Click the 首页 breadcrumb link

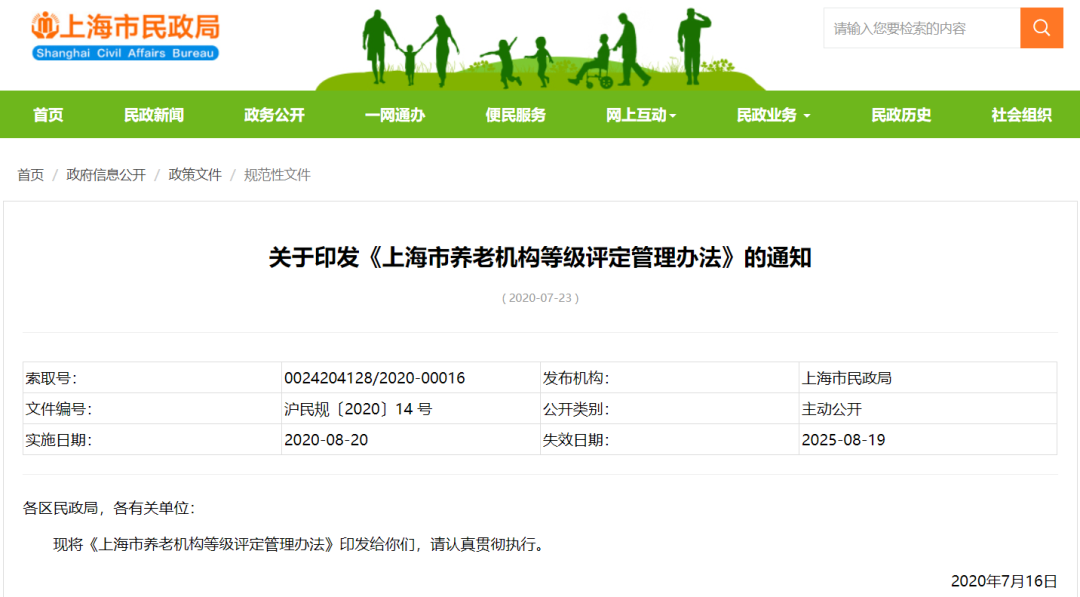coord(30,175)
